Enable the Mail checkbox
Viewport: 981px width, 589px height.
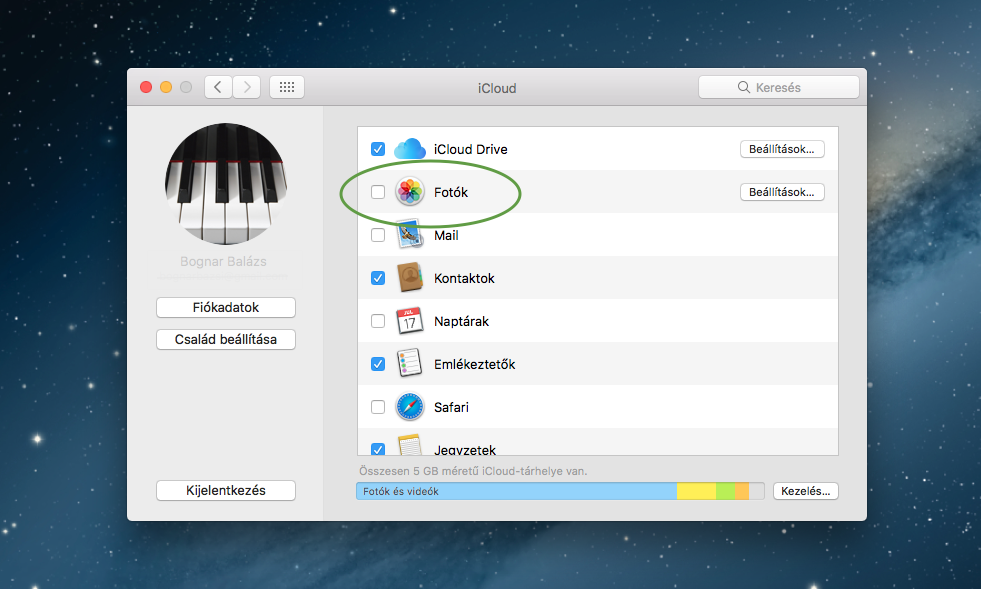pos(378,235)
